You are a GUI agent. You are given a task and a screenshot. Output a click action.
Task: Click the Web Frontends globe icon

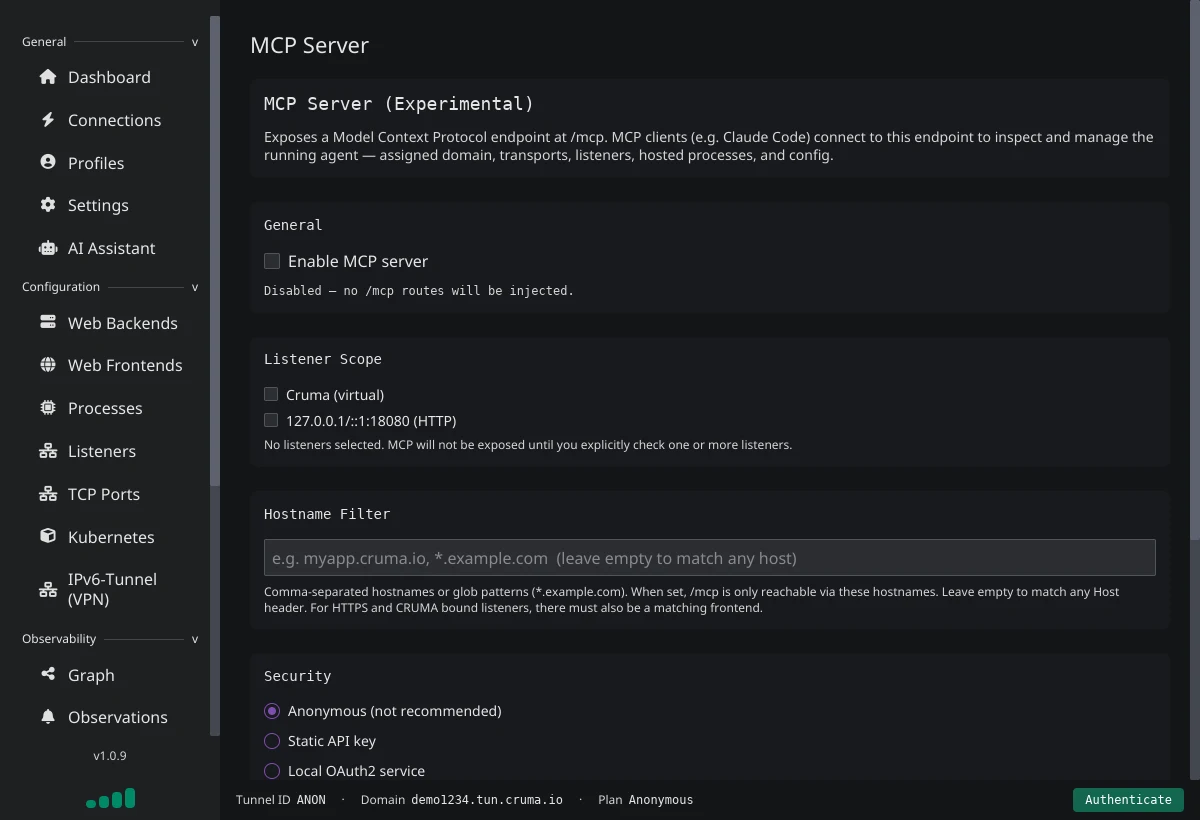click(x=47, y=365)
